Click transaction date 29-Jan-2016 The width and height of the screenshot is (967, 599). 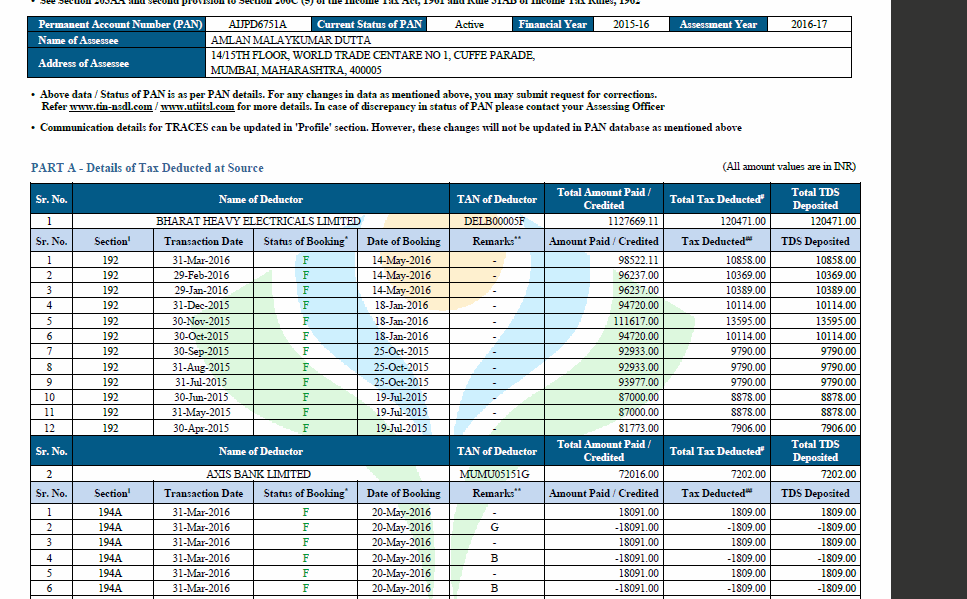[x=201, y=290]
